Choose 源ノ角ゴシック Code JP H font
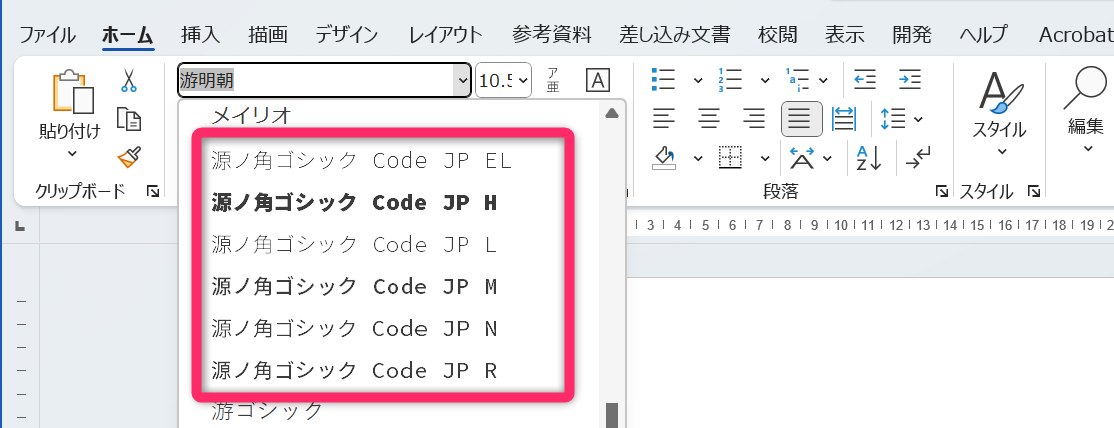 pos(355,203)
